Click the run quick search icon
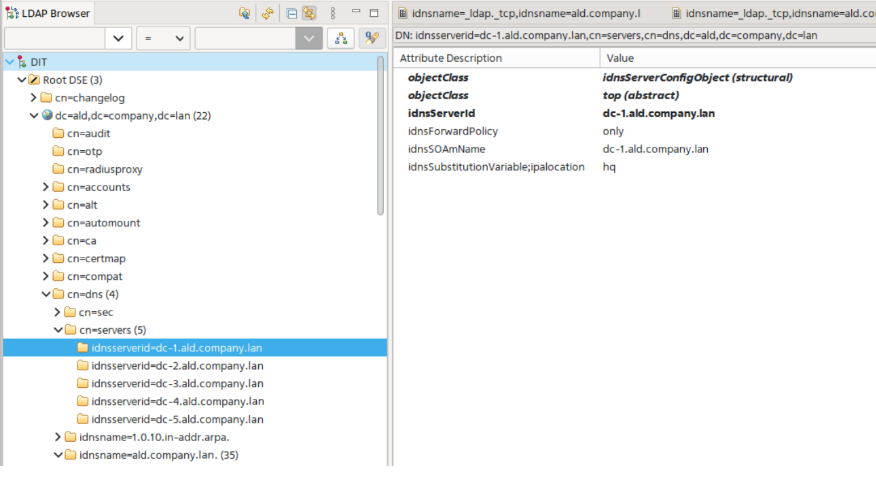 (x=371, y=38)
